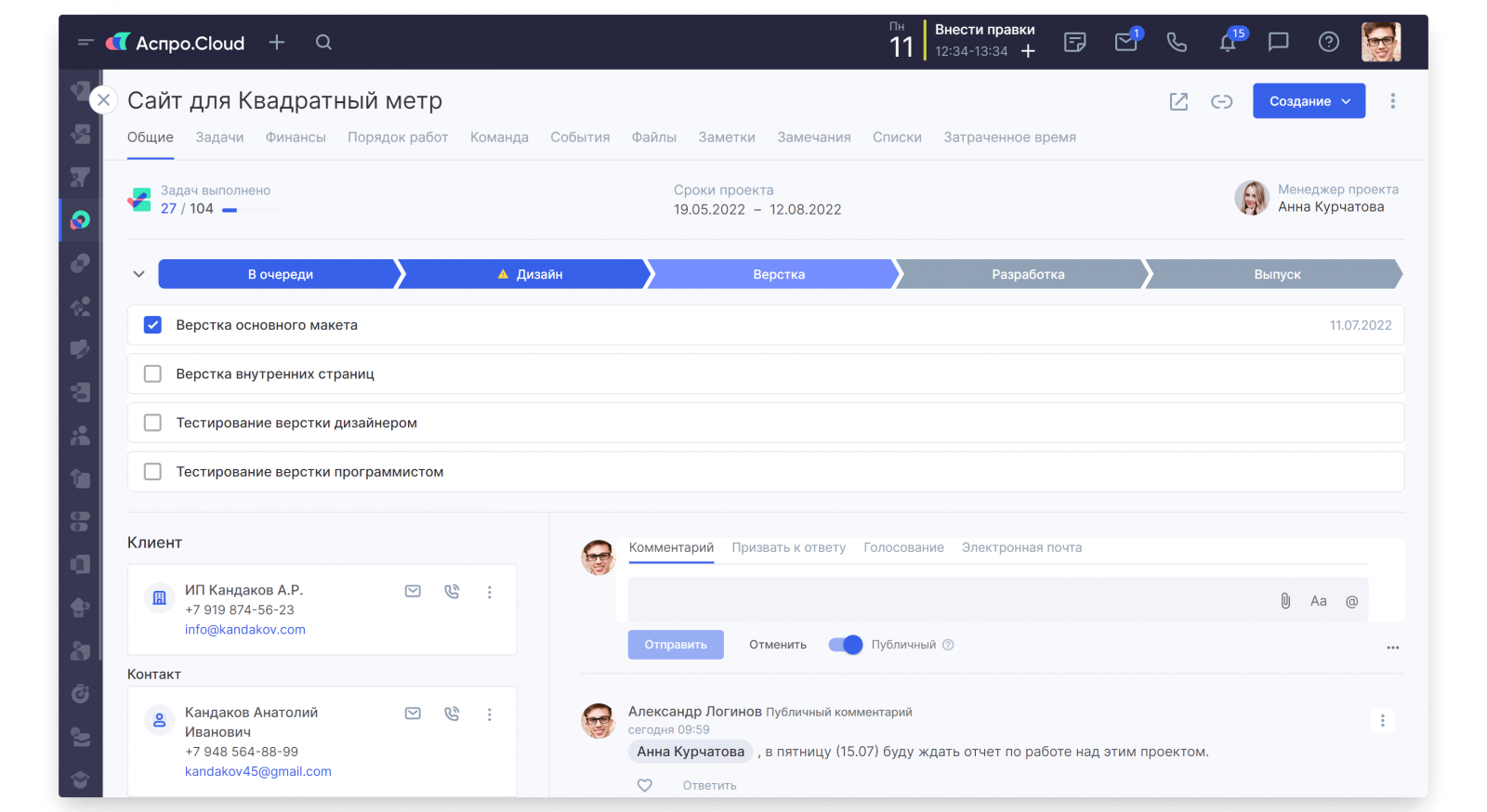This screenshot has width=1487, height=812.
Task: Toggle the Публичный comment switch
Action: pos(846,645)
